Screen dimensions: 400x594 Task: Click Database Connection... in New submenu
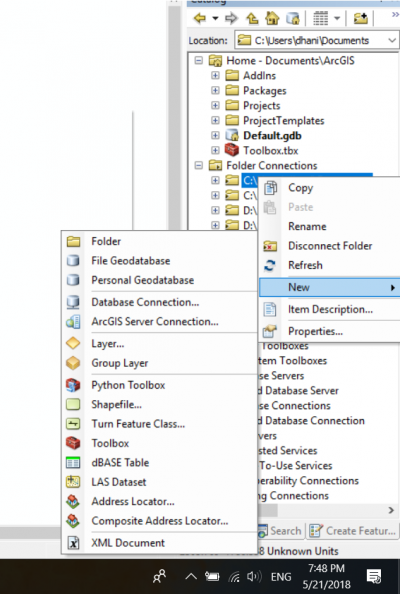click(x=159, y=302)
